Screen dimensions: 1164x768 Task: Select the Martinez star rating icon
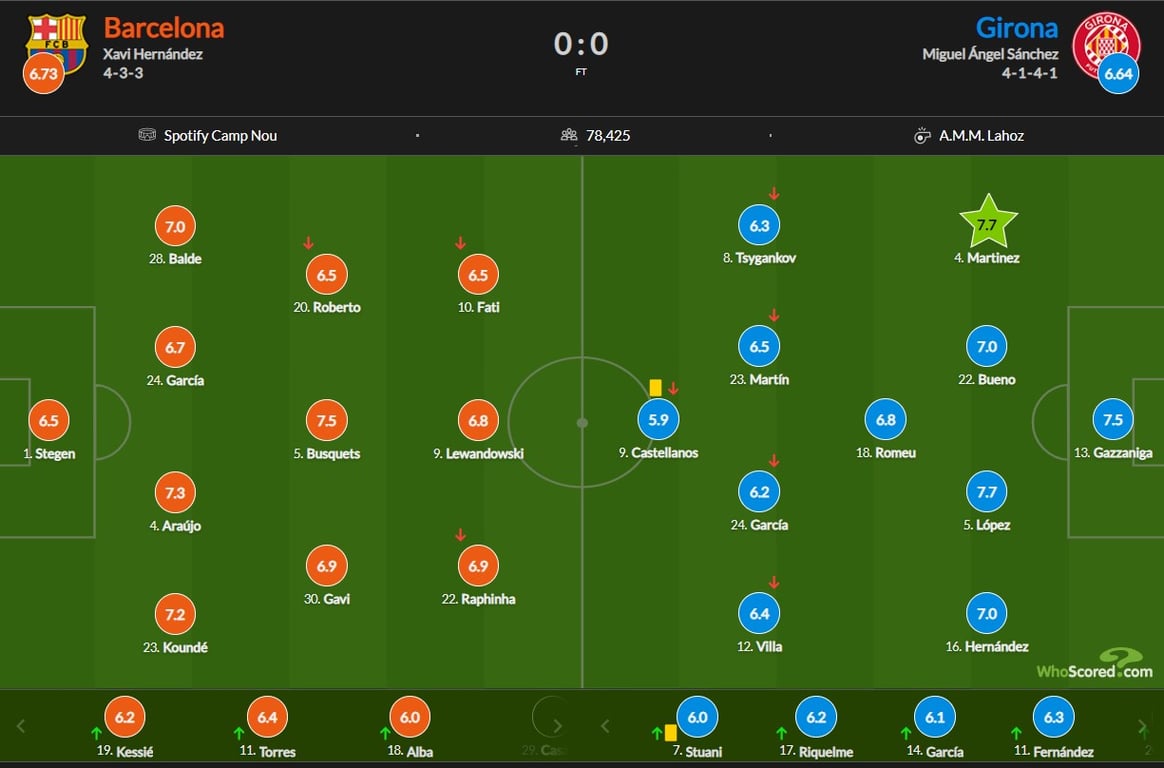tap(987, 222)
